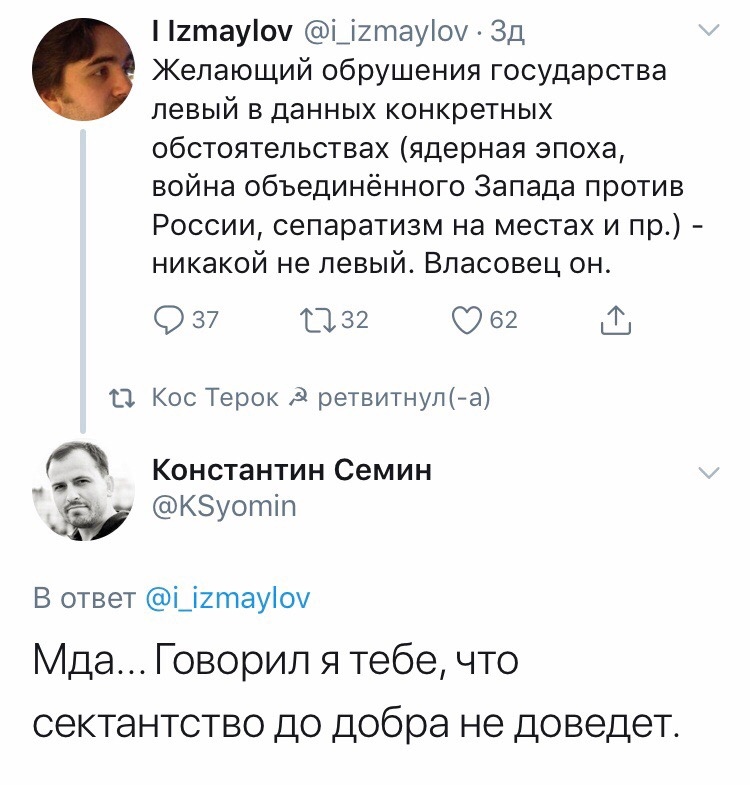The width and height of the screenshot is (750, 785).
Task: Like the tweet with the heart icon
Action: 466,320
